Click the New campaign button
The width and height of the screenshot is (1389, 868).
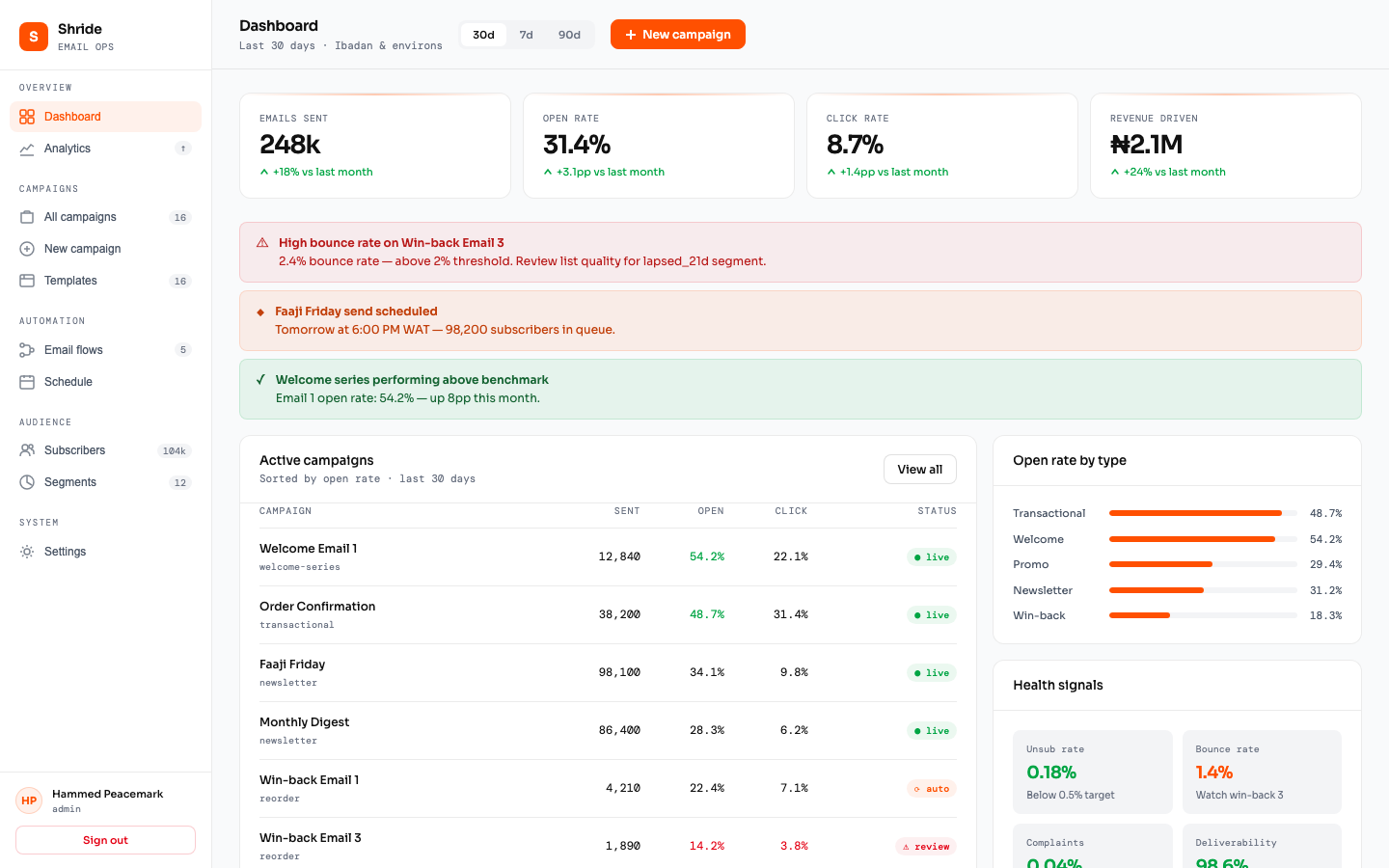tap(677, 34)
